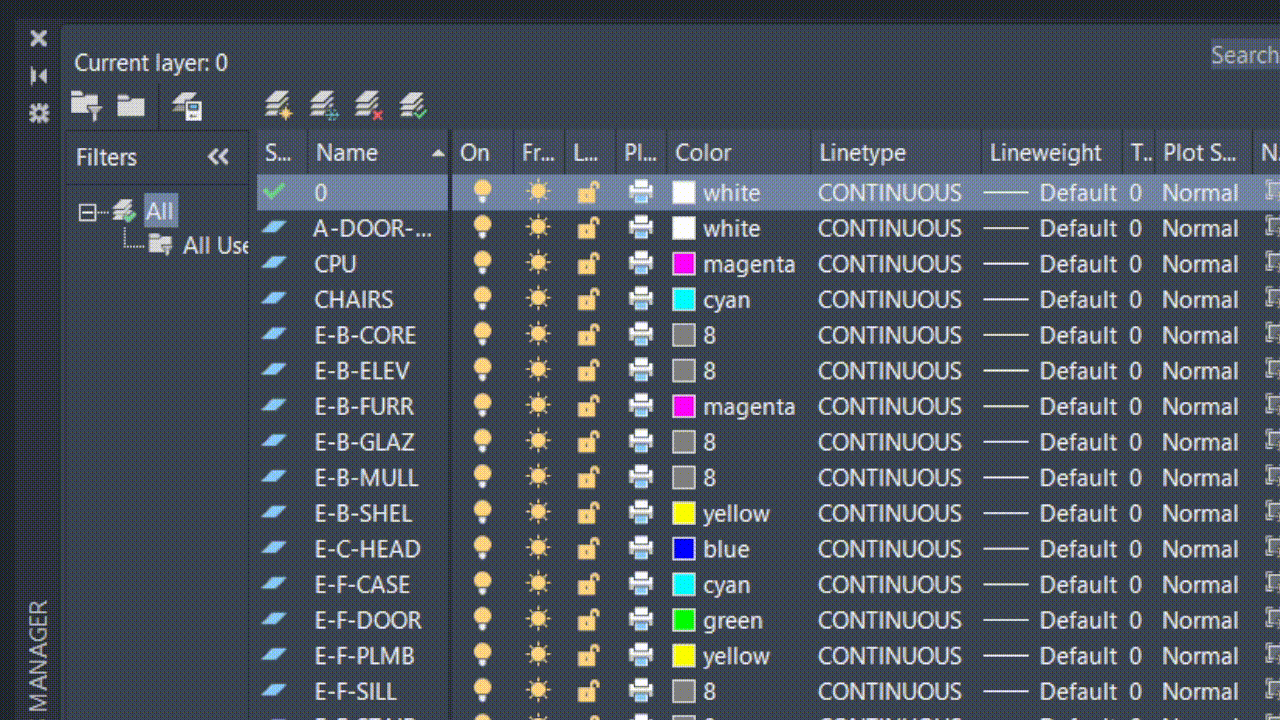The image size is (1280, 720).
Task: Select the E-F-DOOR layer name
Action: [368, 620]
